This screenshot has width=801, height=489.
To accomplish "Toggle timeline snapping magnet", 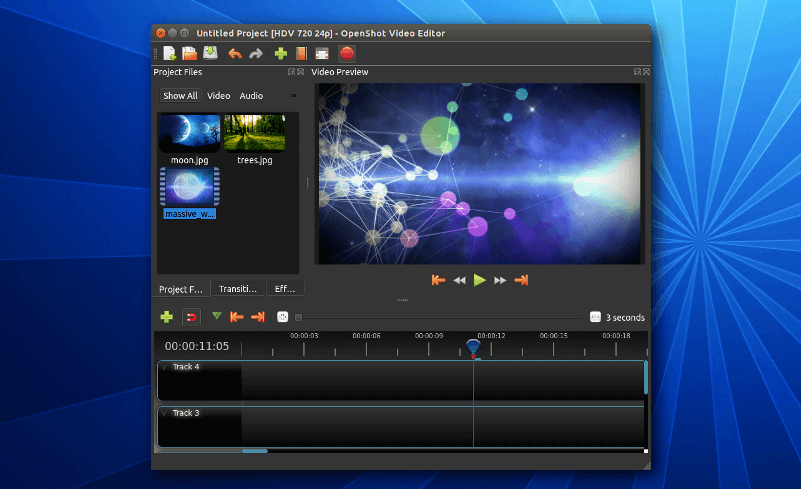I will coord(192,317).
